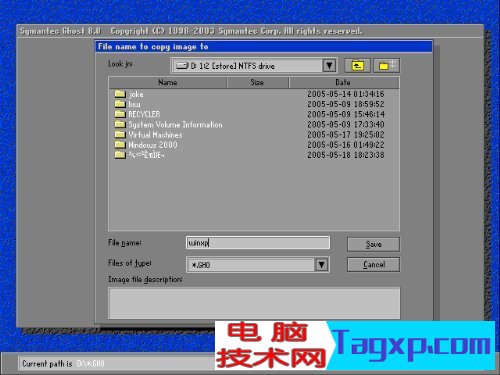The height and width of the screenshot is (375, 500).
Task: Click the *.GHO file type combo box
Action: (258, 265)
